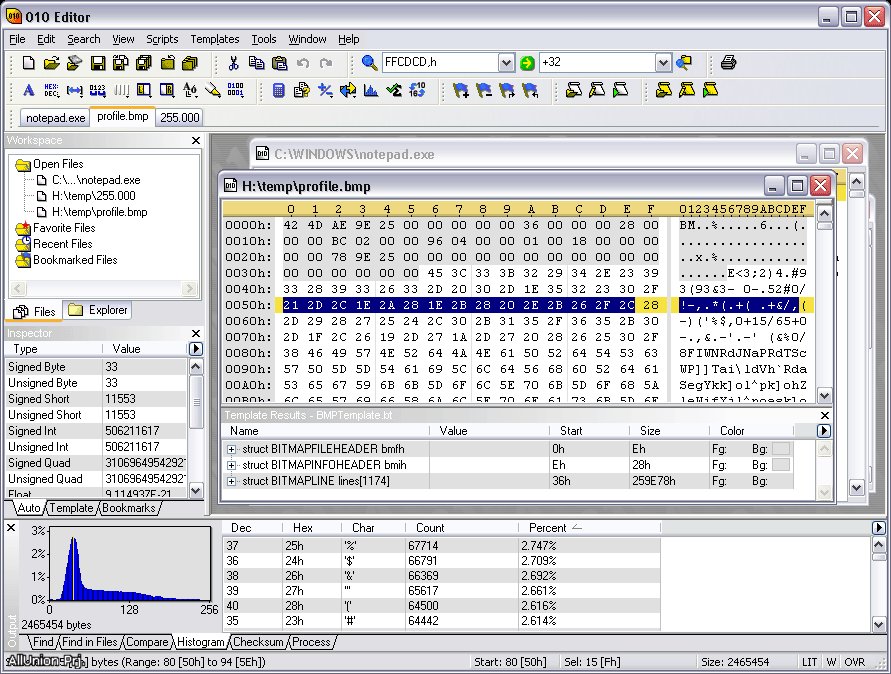Open the Templates menu

pyautogui.click(x=215, y=39)
